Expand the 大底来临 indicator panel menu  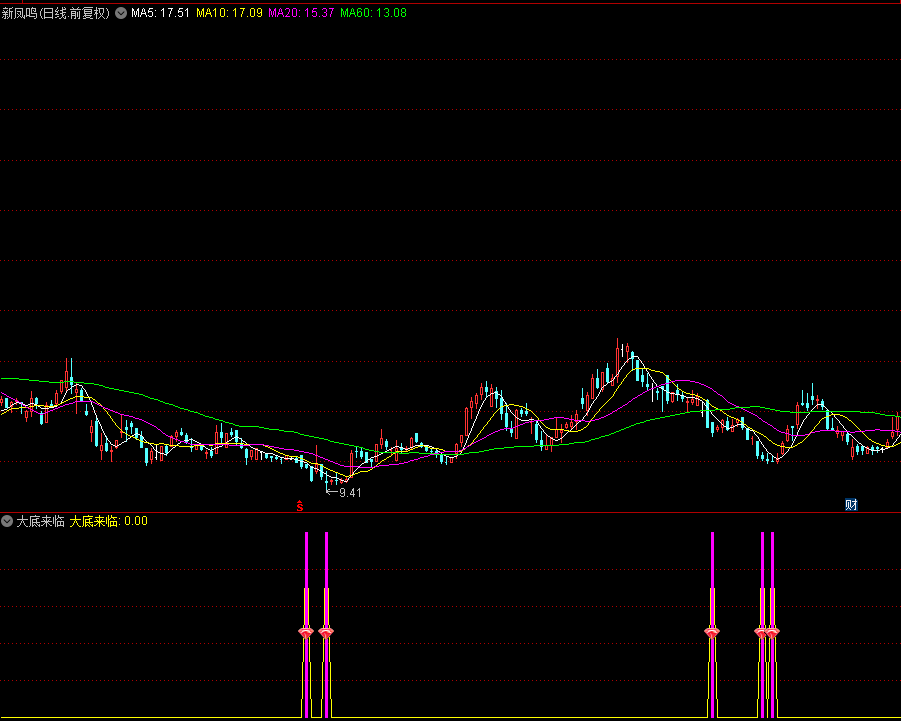pyautogui.click(x=7, y=521)
